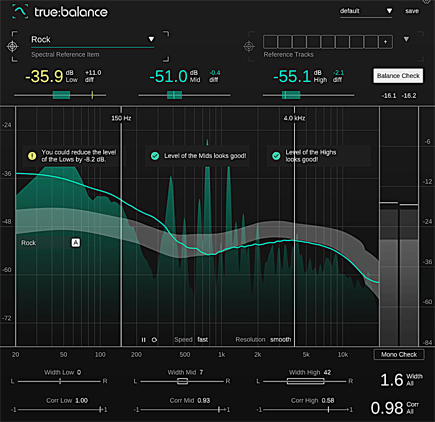Image resolution: width=435 pixels, height=422 pixels.
Task: Click the -0.4 diff Mid readout
Action: 215,76
